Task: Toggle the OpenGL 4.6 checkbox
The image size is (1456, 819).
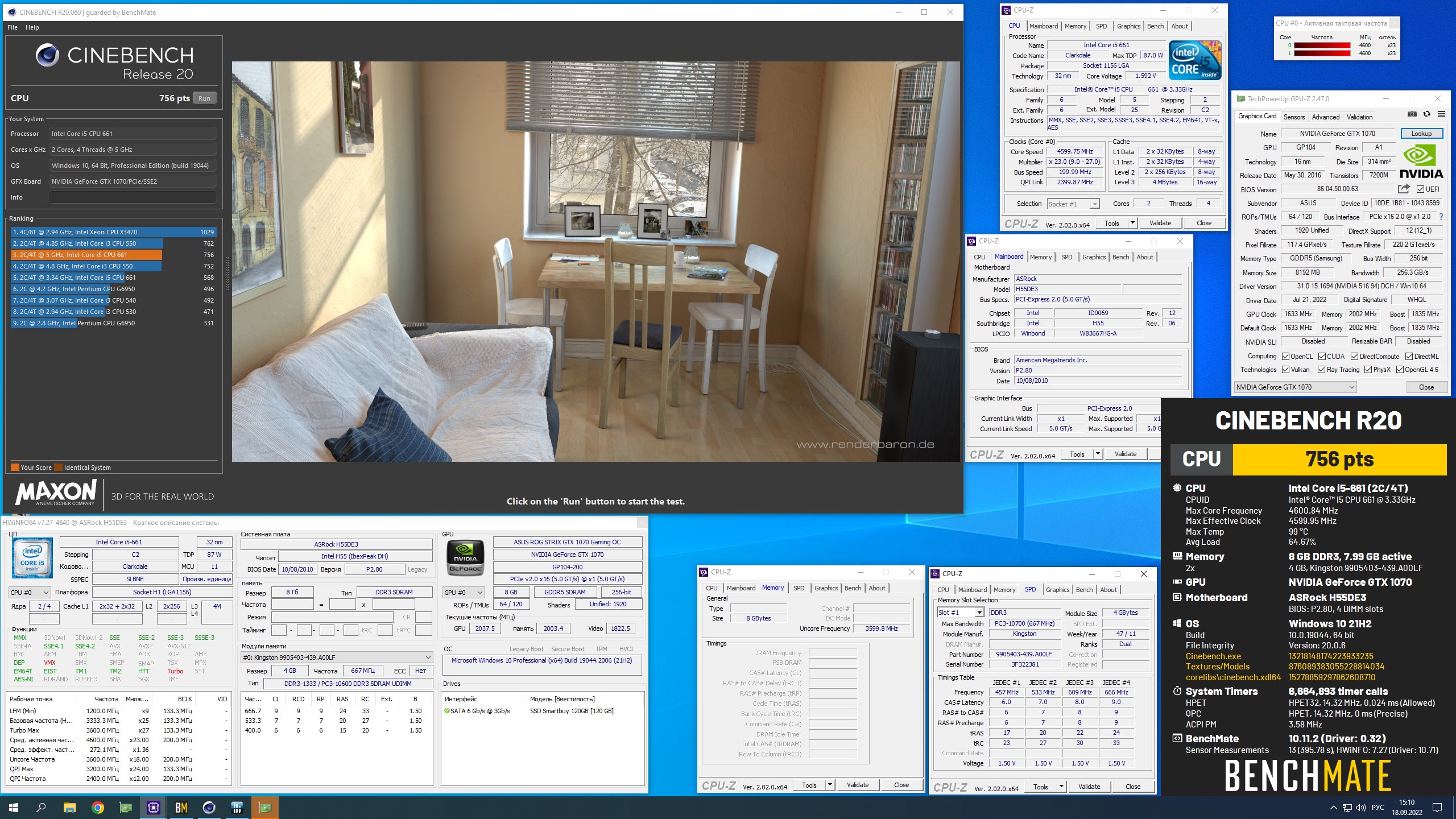Action: [x=1400, y=370]
